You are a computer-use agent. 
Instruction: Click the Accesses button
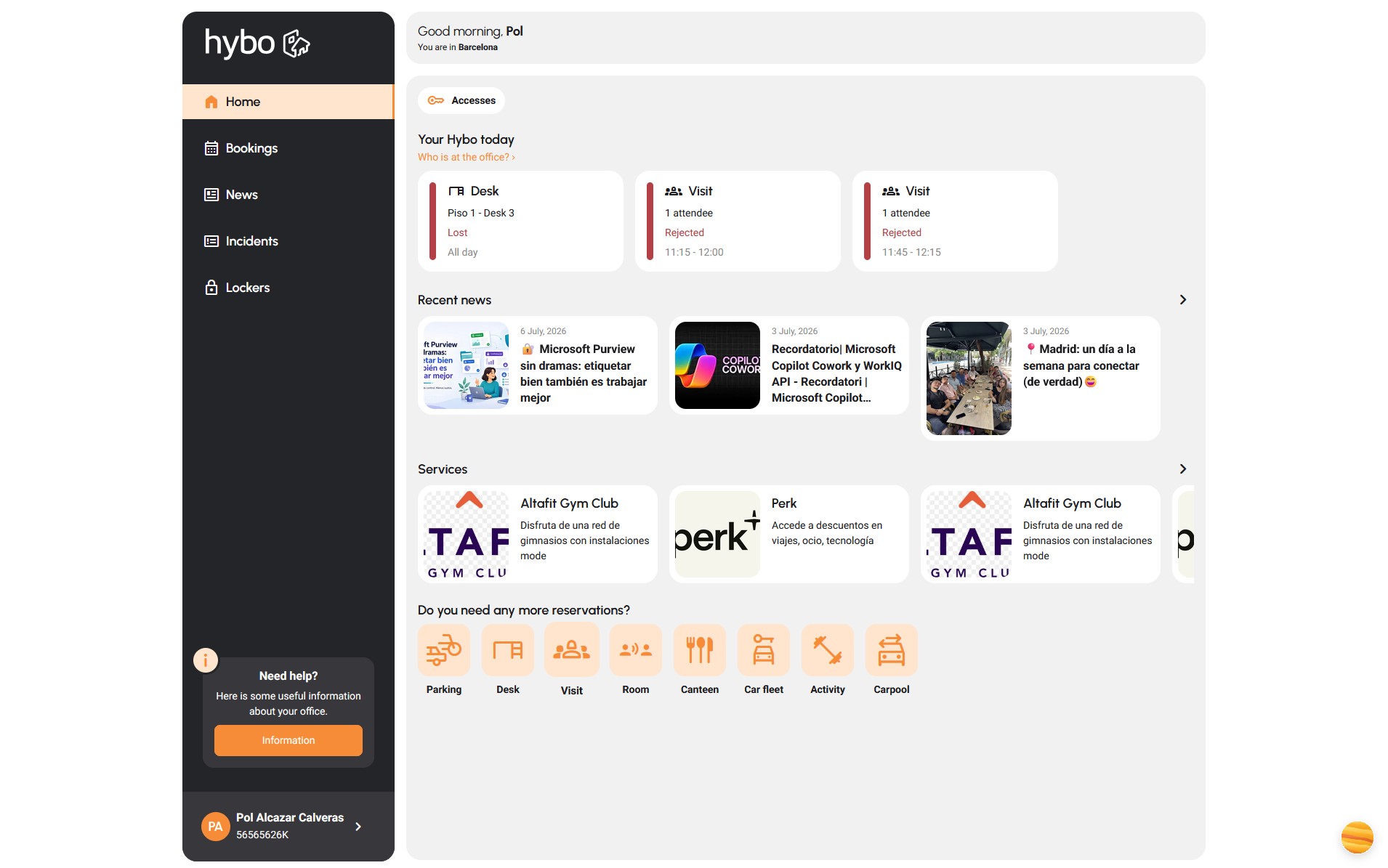[x=461, y=100]
